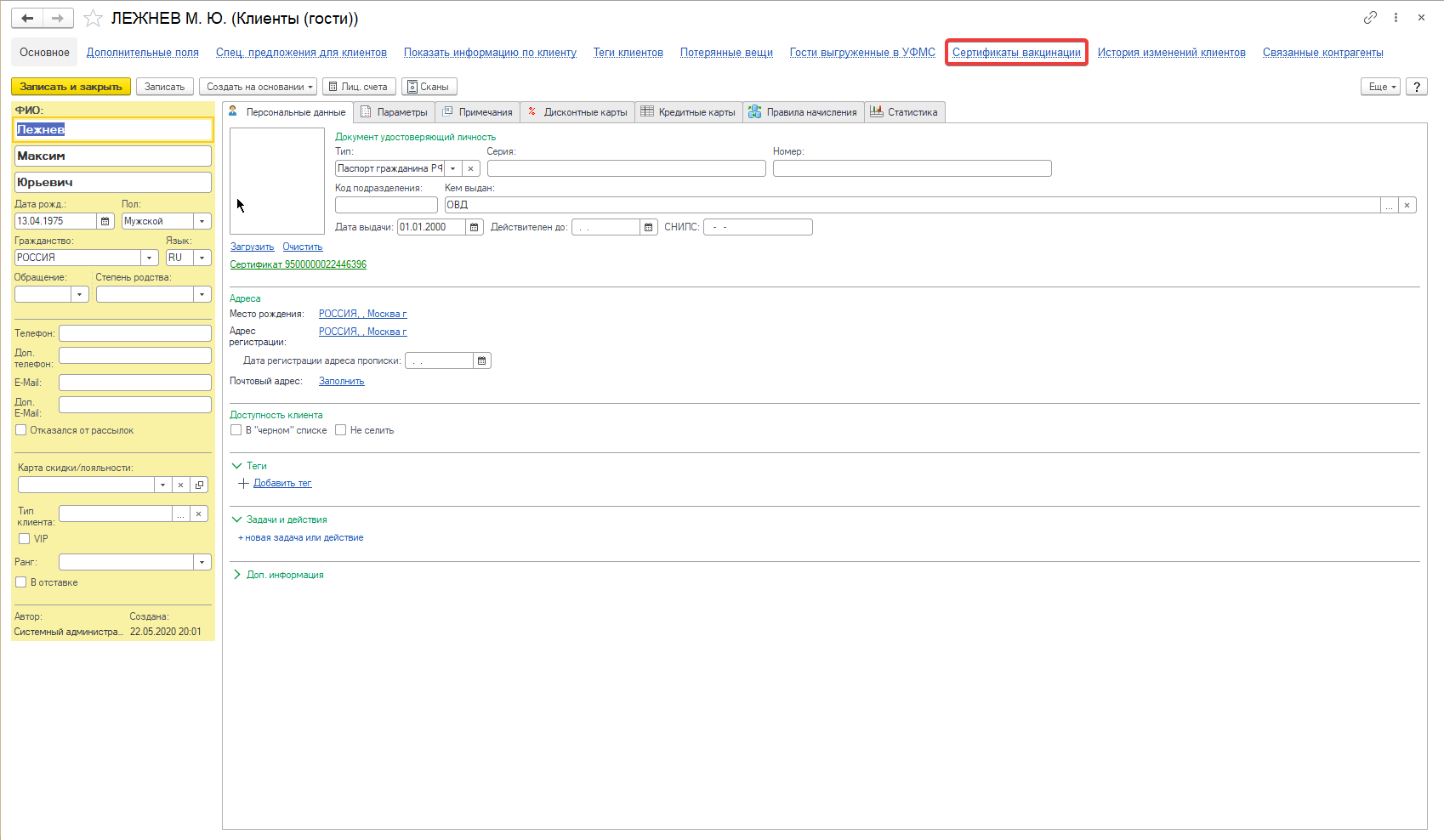Open the 'Язык' language dropdown
This screenshot has width=1444, height=840.
coord(202,258)
